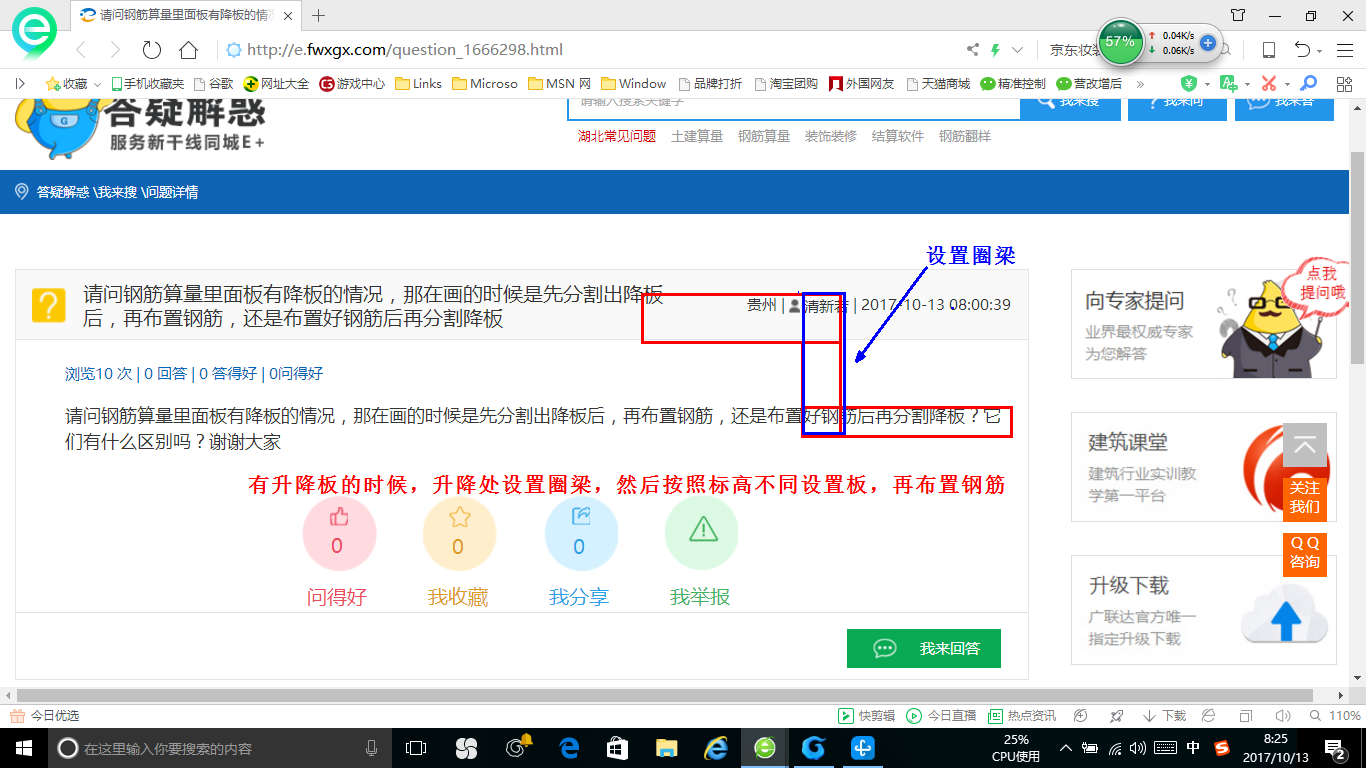The width and height of the screenshot is (1366, 768).
Task: Open the 淘宝团购 bookmark
Action: pos(786,84)
